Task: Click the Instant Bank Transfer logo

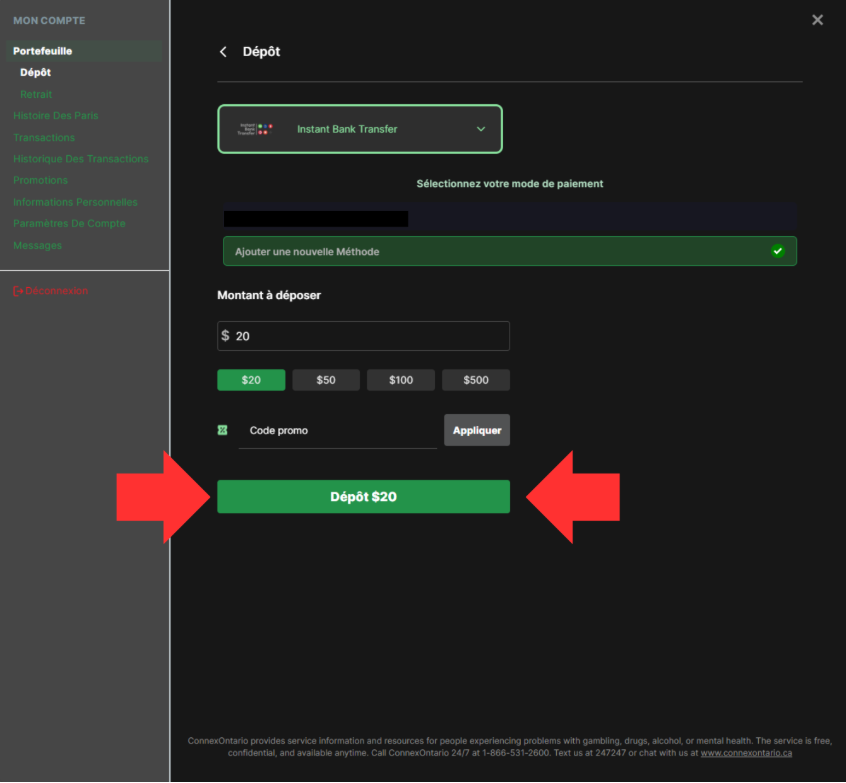Action: (x=256, y=129)
